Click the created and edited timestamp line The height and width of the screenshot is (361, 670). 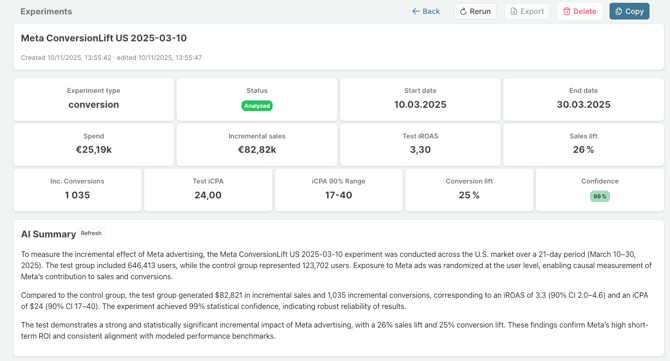[x=112, y=58]
